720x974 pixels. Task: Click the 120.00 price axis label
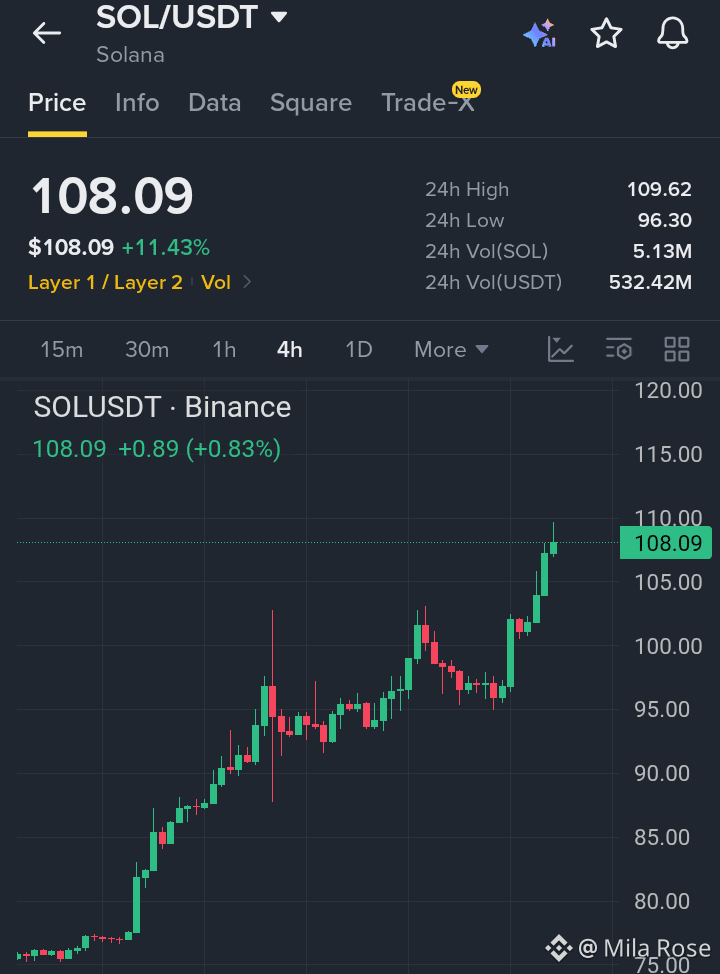click(668, 391)
